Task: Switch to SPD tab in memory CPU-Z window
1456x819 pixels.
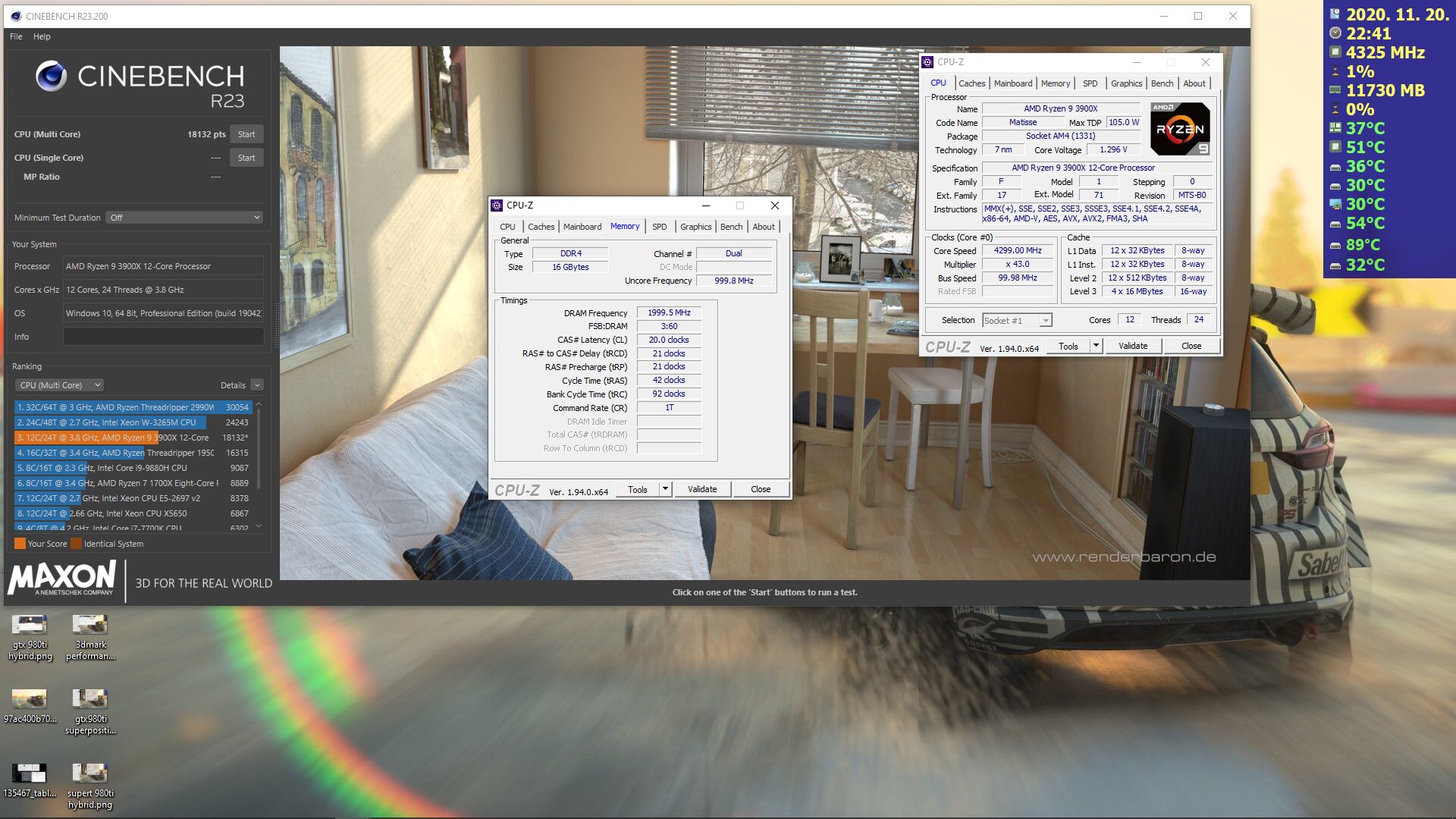Action: 659,227
